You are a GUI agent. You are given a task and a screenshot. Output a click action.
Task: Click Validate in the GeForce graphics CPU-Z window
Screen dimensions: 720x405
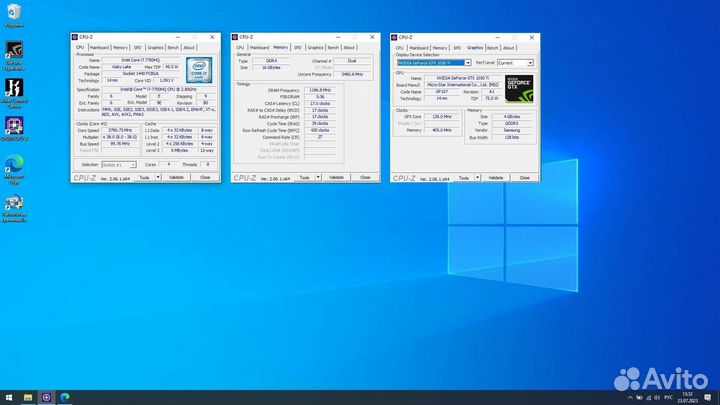pos(496,178)
